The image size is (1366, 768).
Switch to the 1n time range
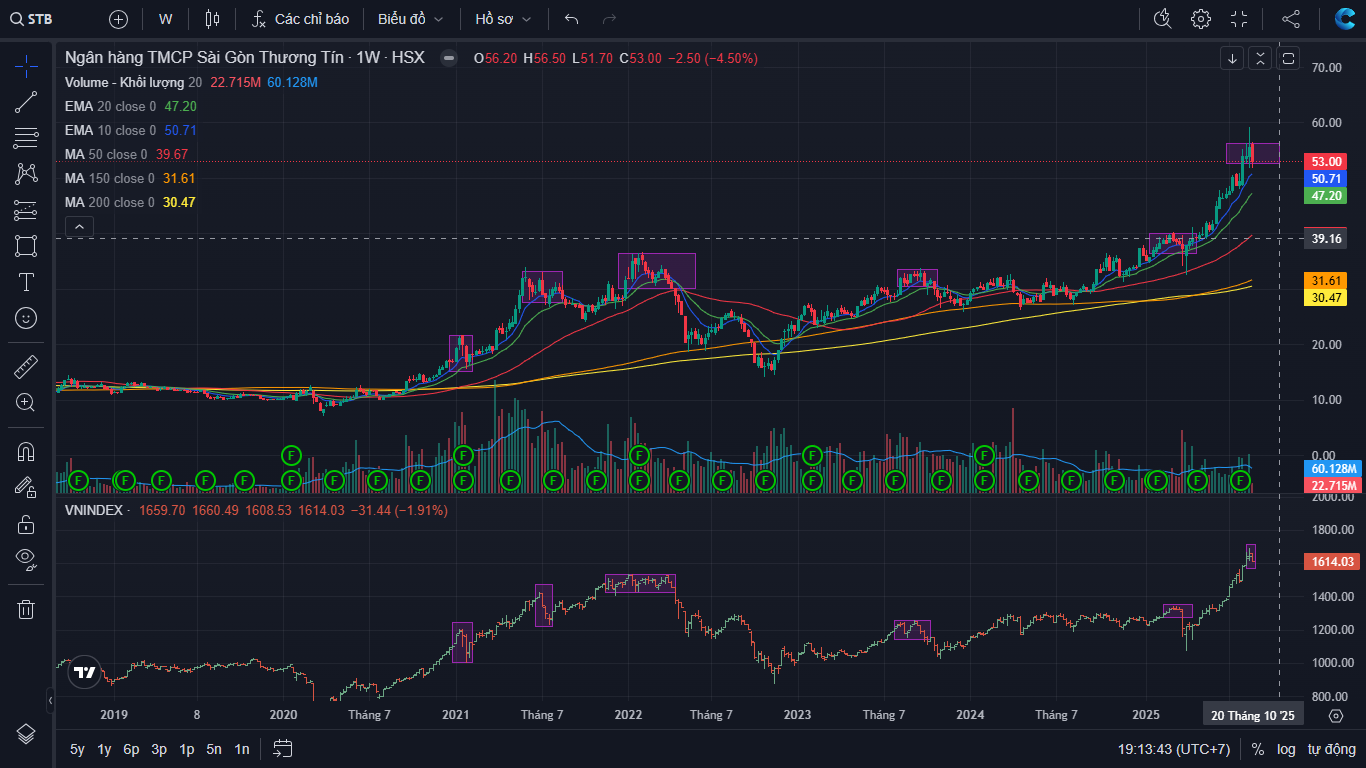[x=241, y=749]
